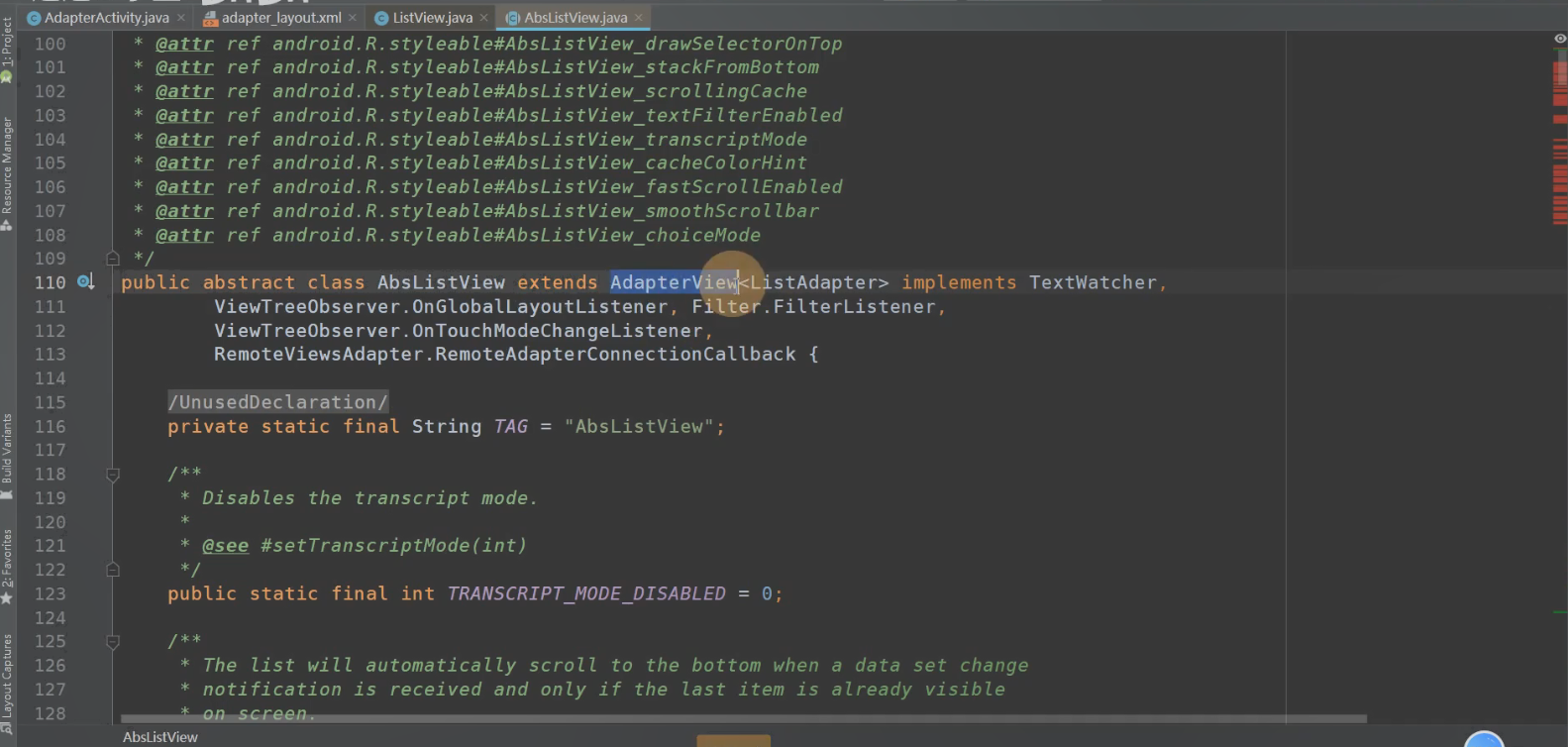Screen dimensions: 1568x747
Task: Click the eye inspection indicator icon
Action: (1559, 39)
